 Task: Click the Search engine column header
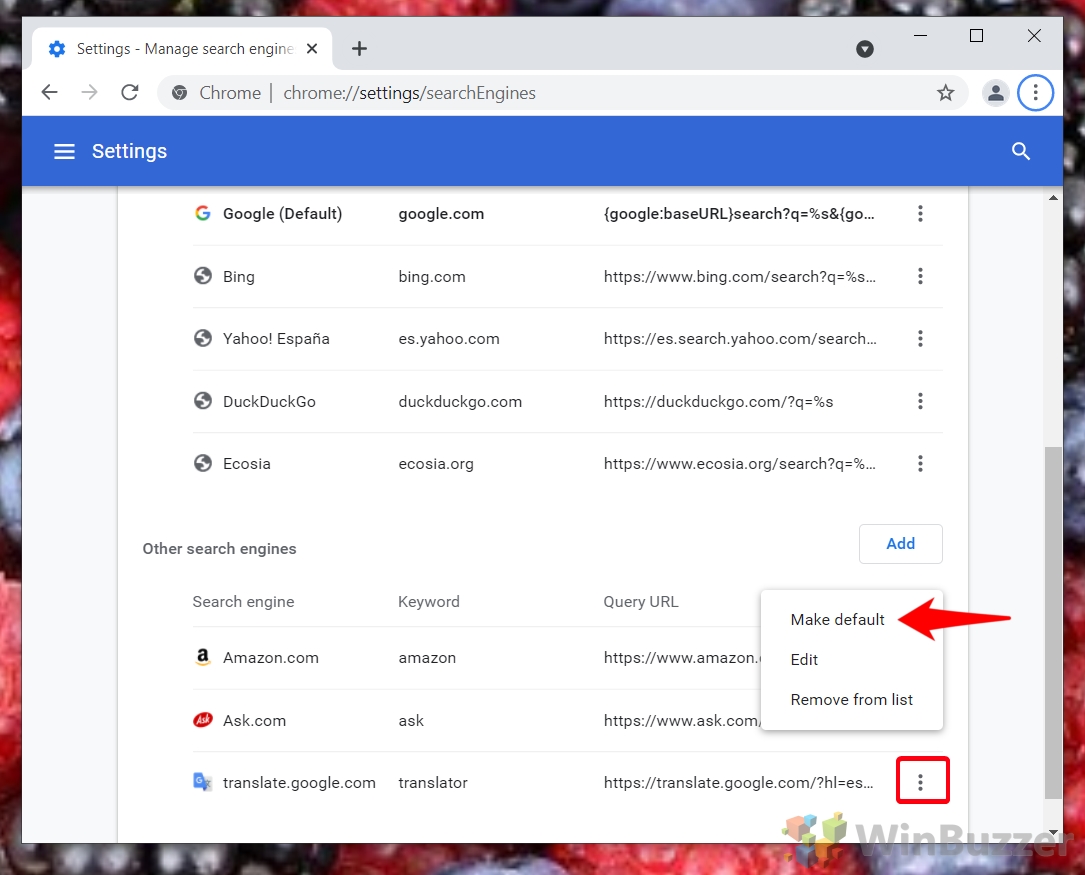tap(243, 602)
